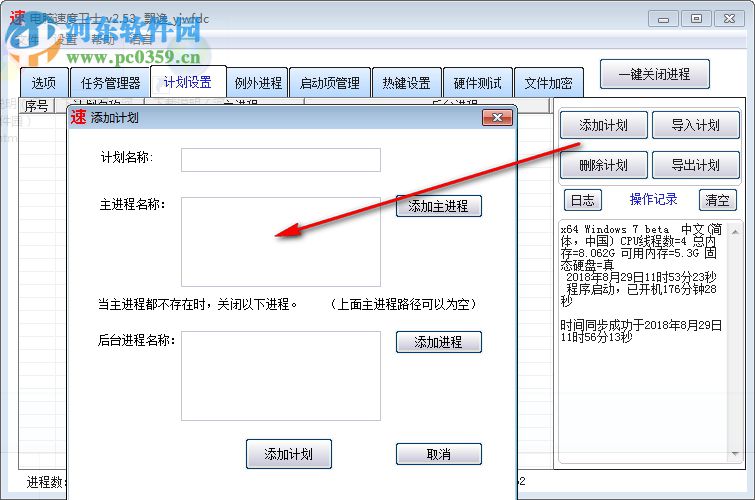Click inside the 后台进程名称 list box
This screenshot has width=755, height=500.
pyautogui.click(x=281, y=376)
